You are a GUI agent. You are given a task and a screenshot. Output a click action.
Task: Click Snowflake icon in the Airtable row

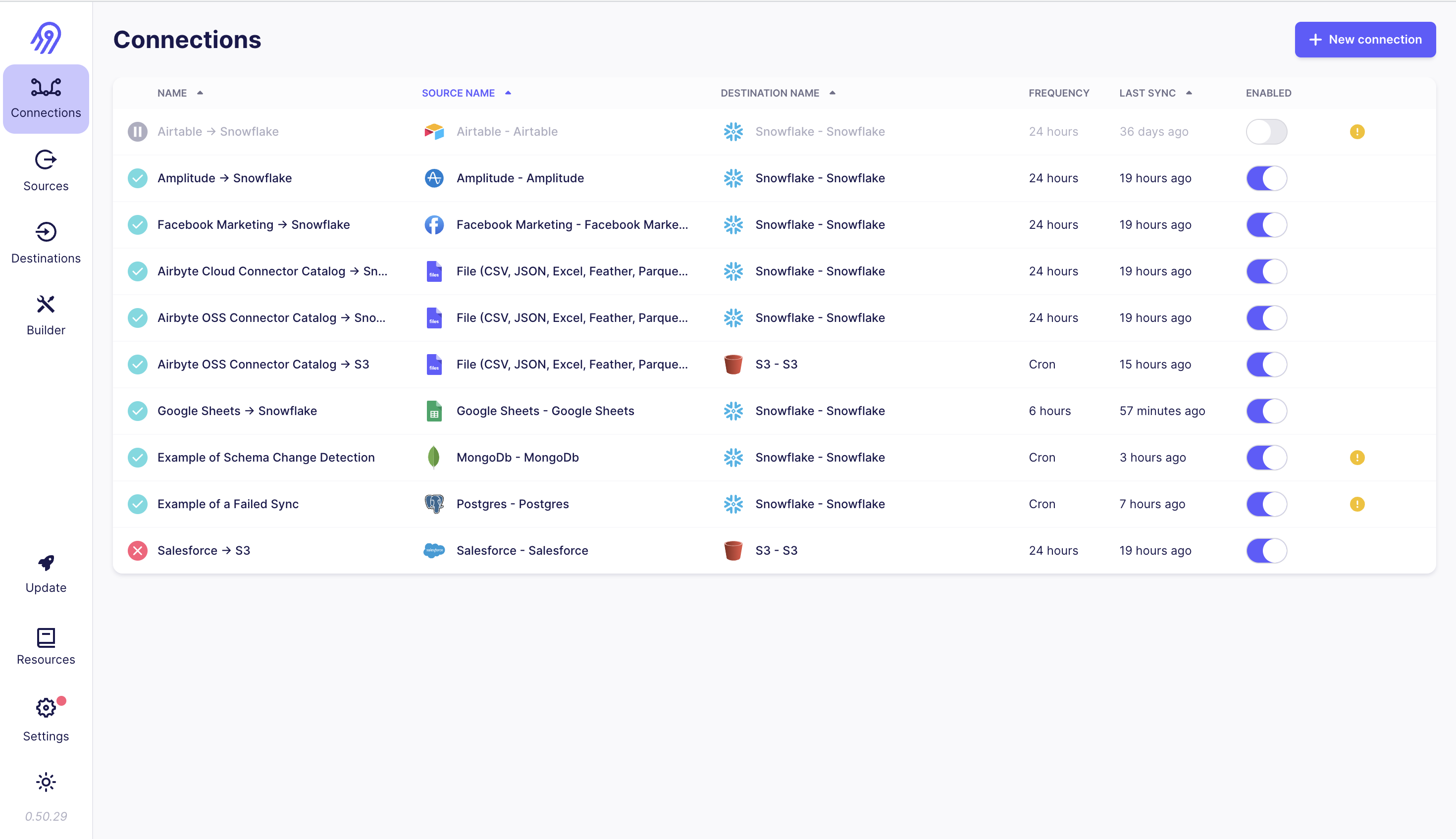click(733, 132)
